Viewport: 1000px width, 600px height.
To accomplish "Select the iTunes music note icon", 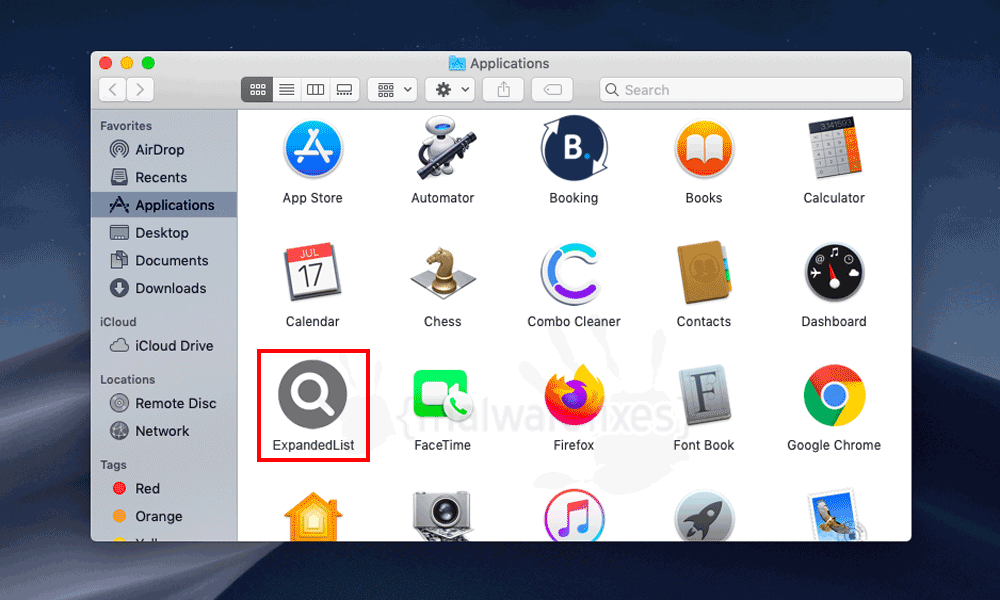I will [574, 515].
